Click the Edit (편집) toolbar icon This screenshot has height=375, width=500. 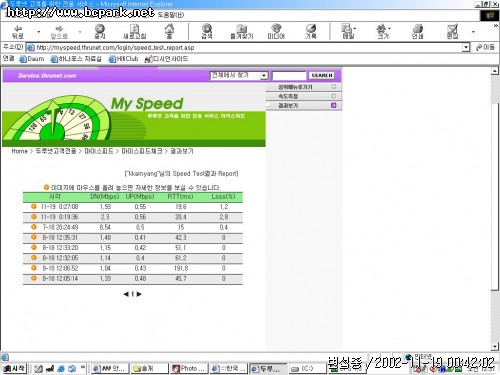(x=452, y=32)
